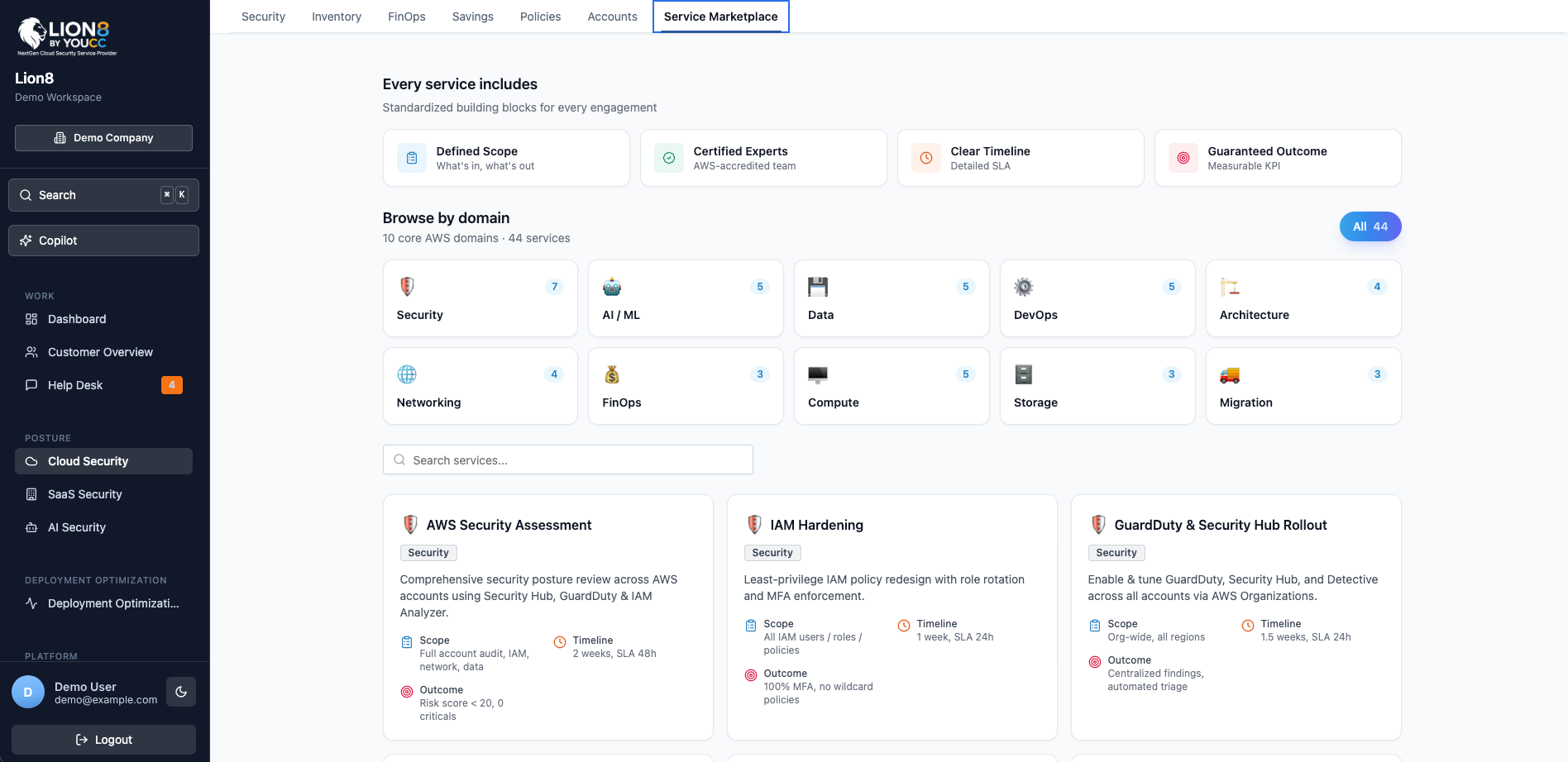The height and width of the screenshot is (762, 1568).
Task: Select the Migration truck domain
Action: 1303,386
